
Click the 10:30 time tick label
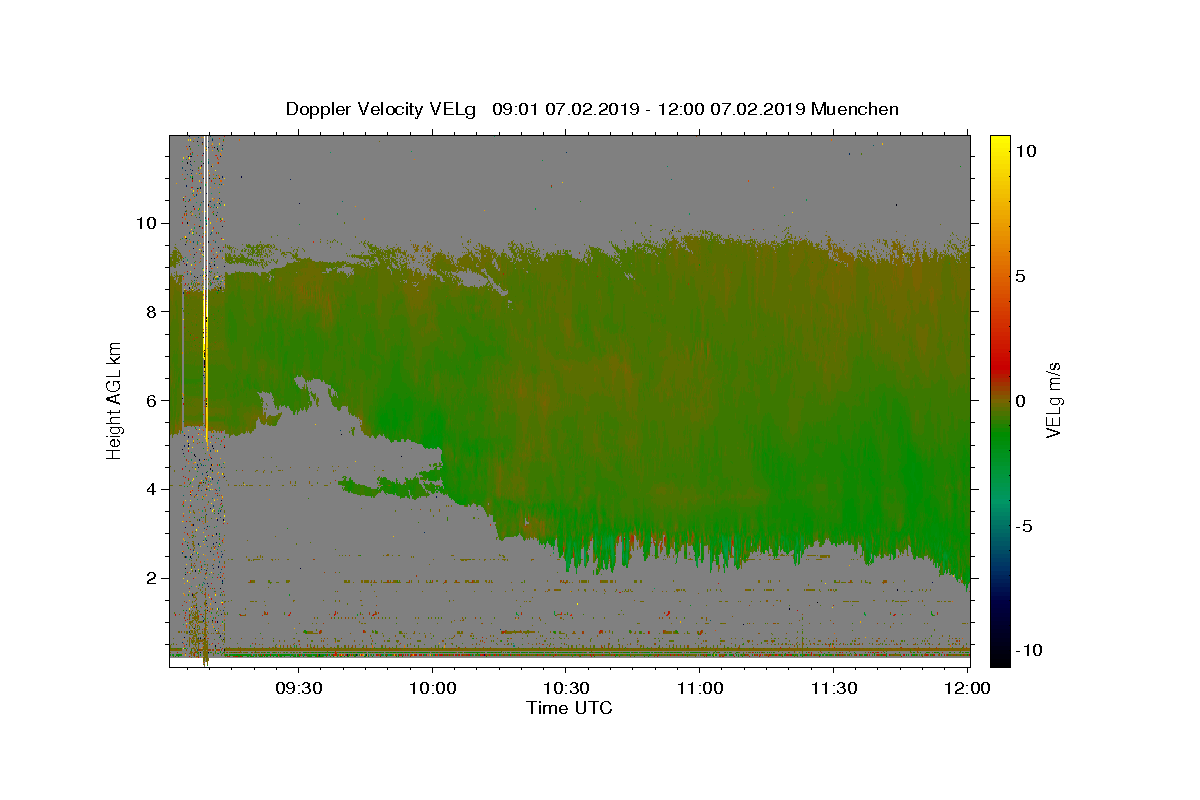point(566,688)
